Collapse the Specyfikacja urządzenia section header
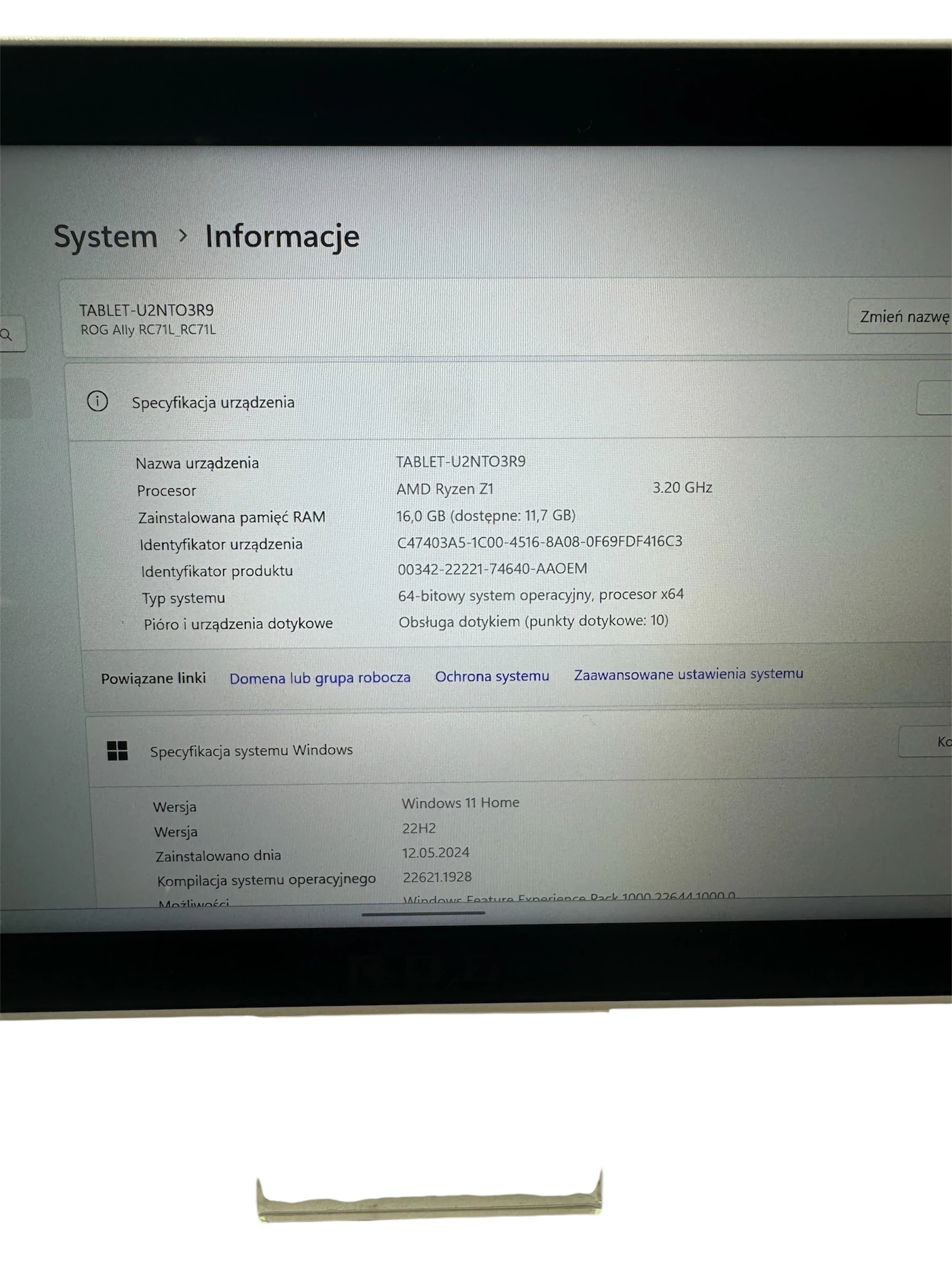This screenshot has width=952, height=1267. pyautogui.click(x=510, y=400)
